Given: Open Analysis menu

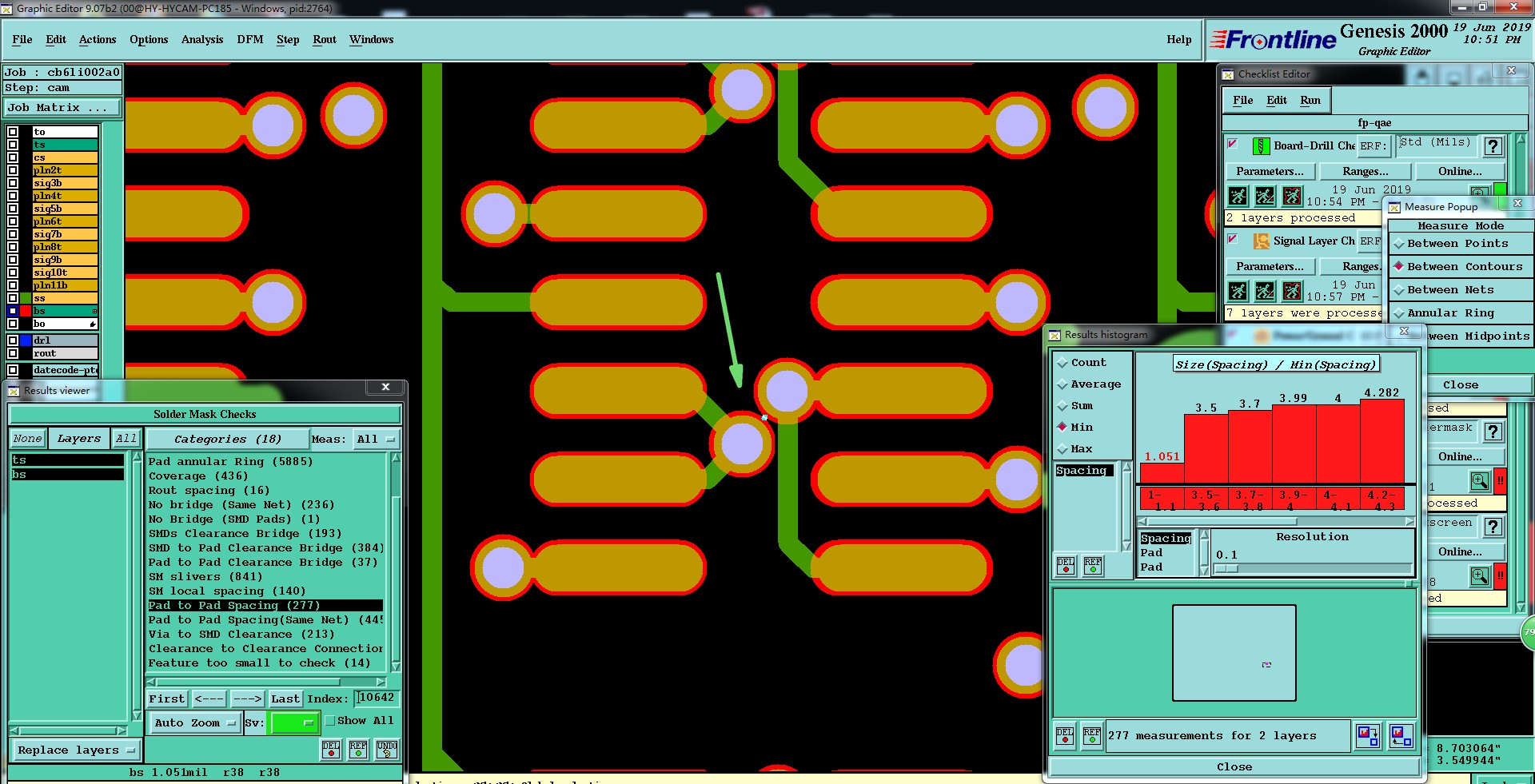Looking at the screenshot, I should (202, 40).
